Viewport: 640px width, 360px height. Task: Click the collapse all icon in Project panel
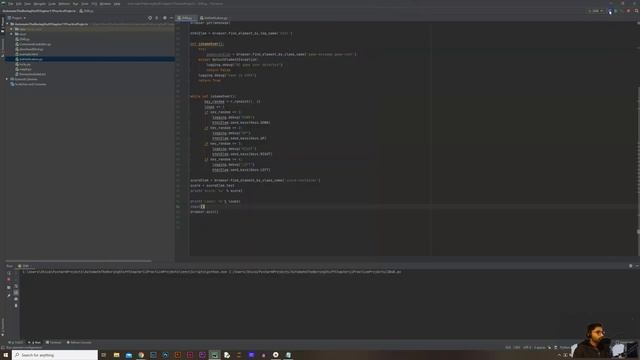157,18
